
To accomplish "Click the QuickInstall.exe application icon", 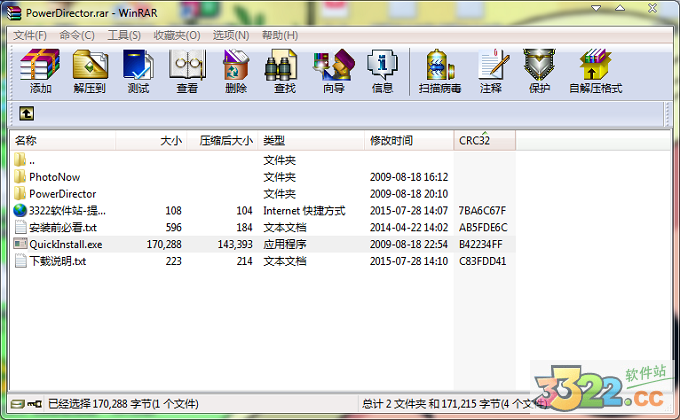I will click(20, 244).
